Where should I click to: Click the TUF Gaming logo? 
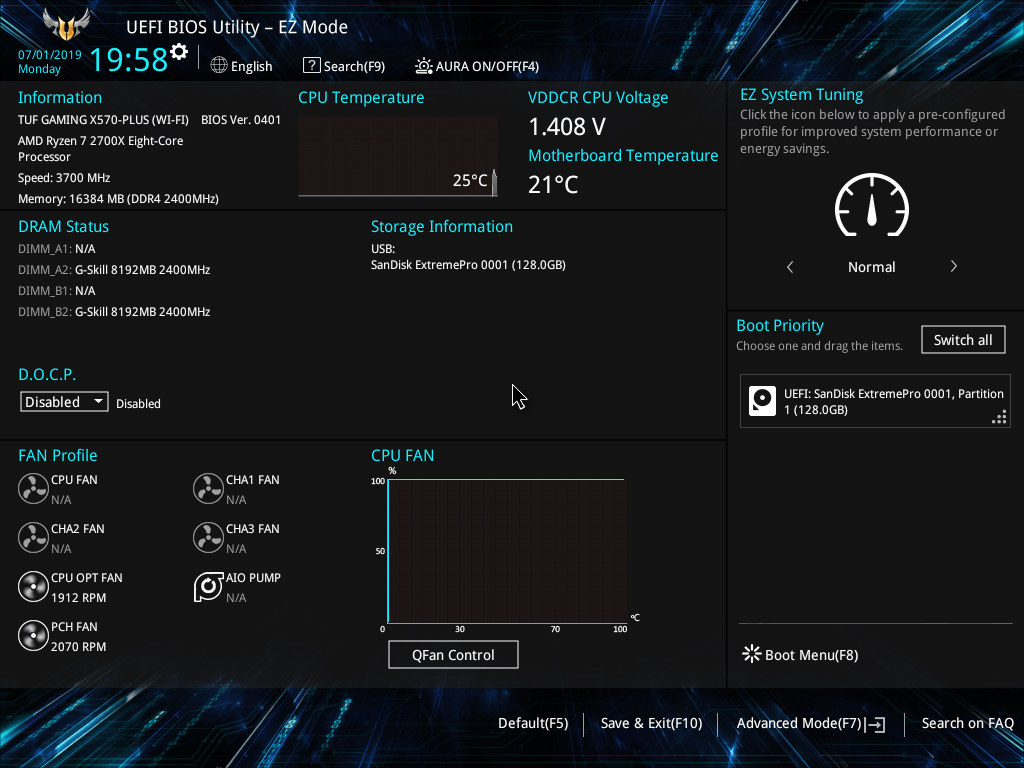[66, 25]
